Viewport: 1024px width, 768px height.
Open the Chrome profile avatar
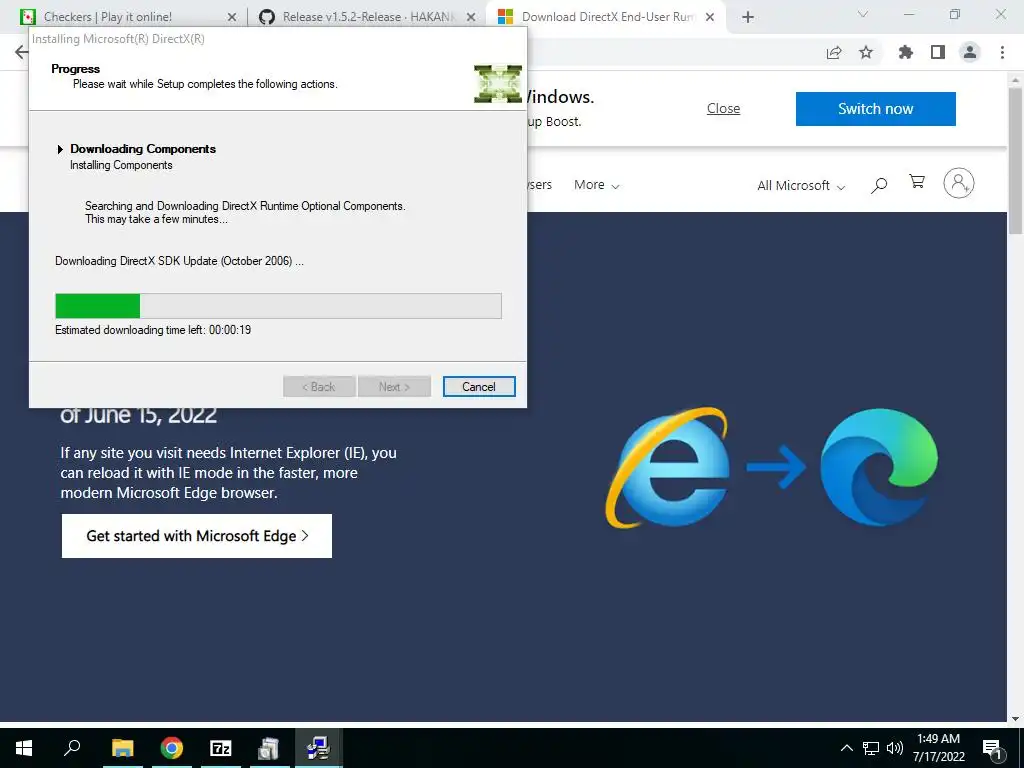tap(970, 52)
